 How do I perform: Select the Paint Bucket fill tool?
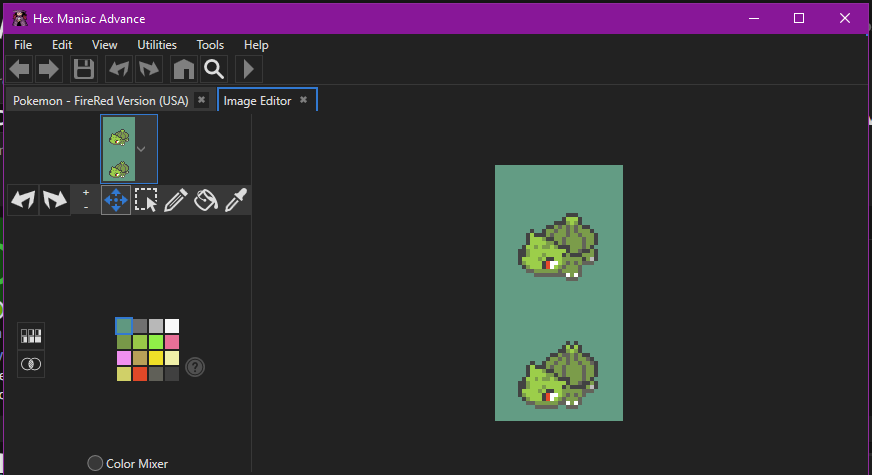tap(206, 201)
